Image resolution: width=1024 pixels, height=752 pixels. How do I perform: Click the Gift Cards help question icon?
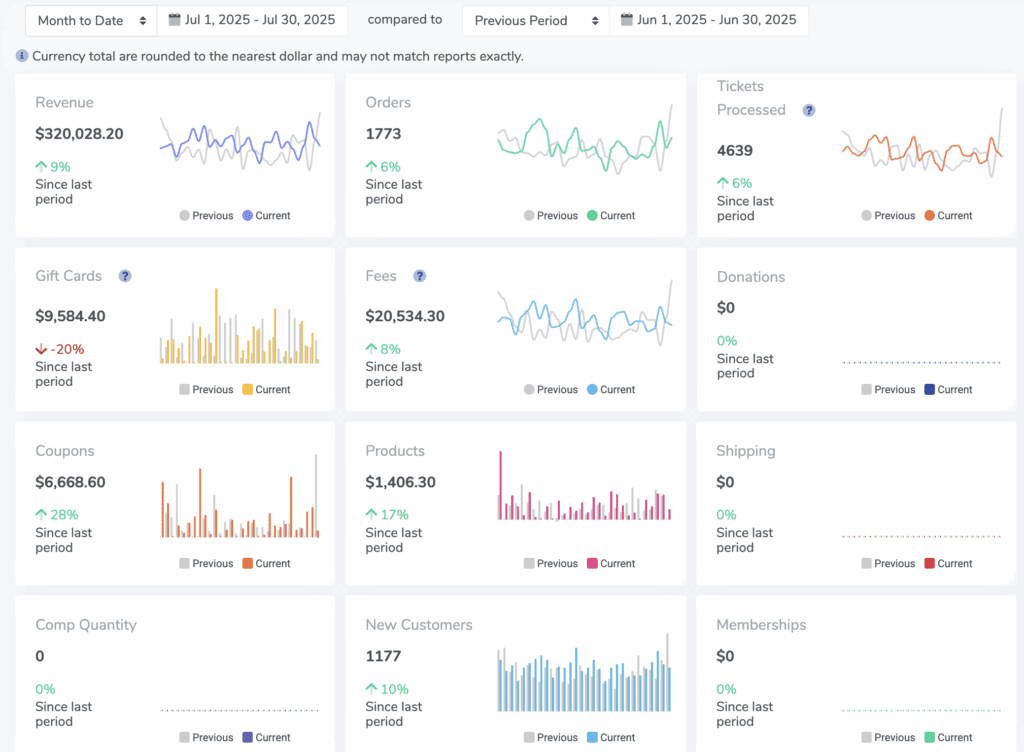(125, 276)
